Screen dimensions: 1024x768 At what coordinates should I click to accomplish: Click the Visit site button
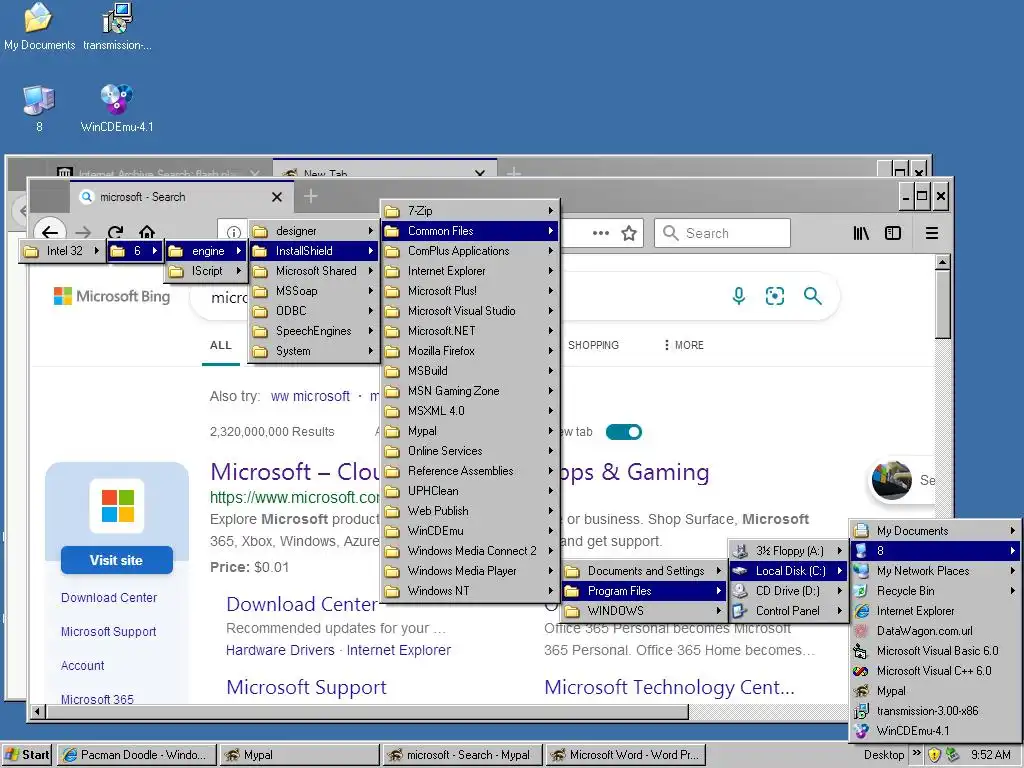116,560
